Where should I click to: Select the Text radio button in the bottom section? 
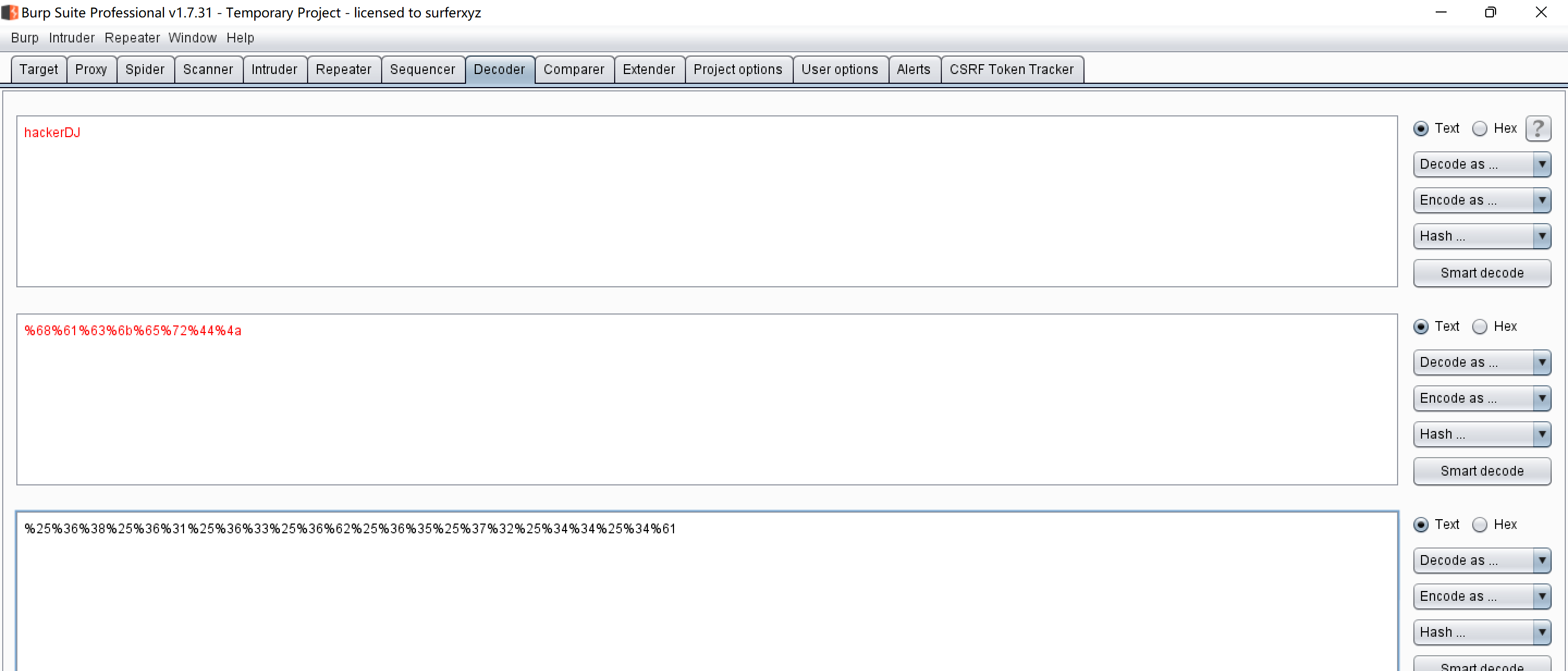pyautogui.click(x=1420, y=525)
